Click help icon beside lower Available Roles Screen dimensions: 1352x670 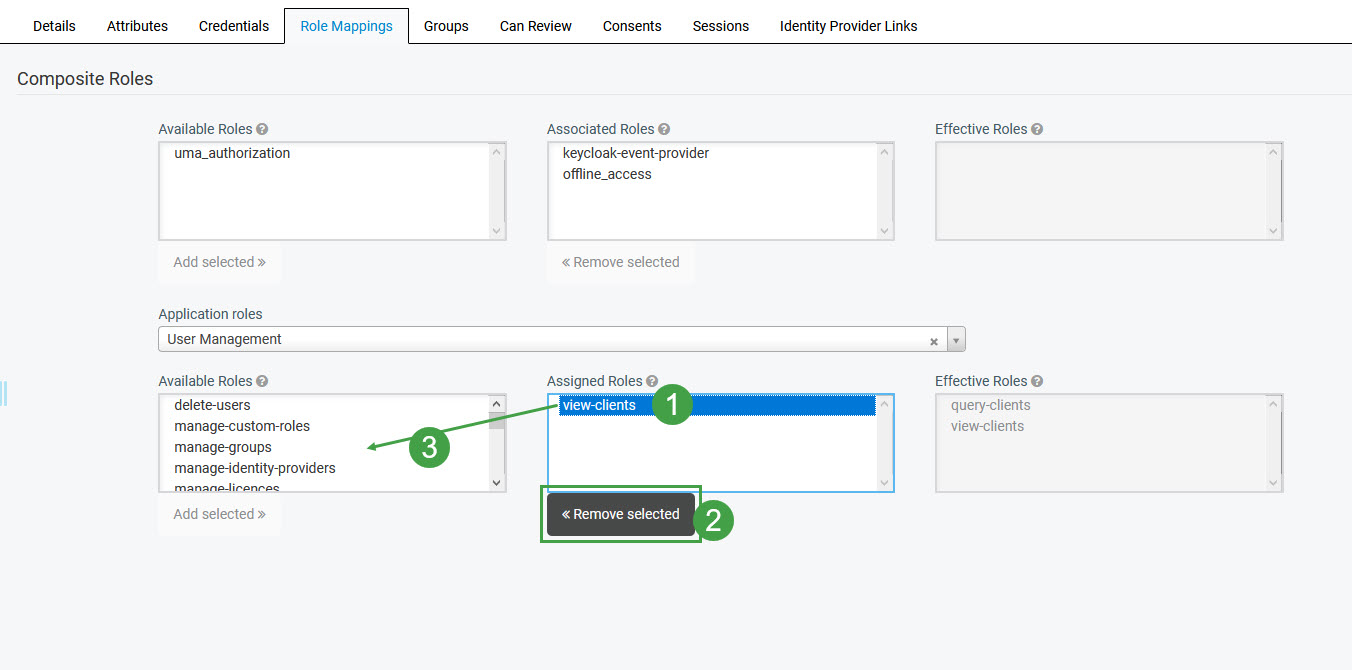pos(262,381)
